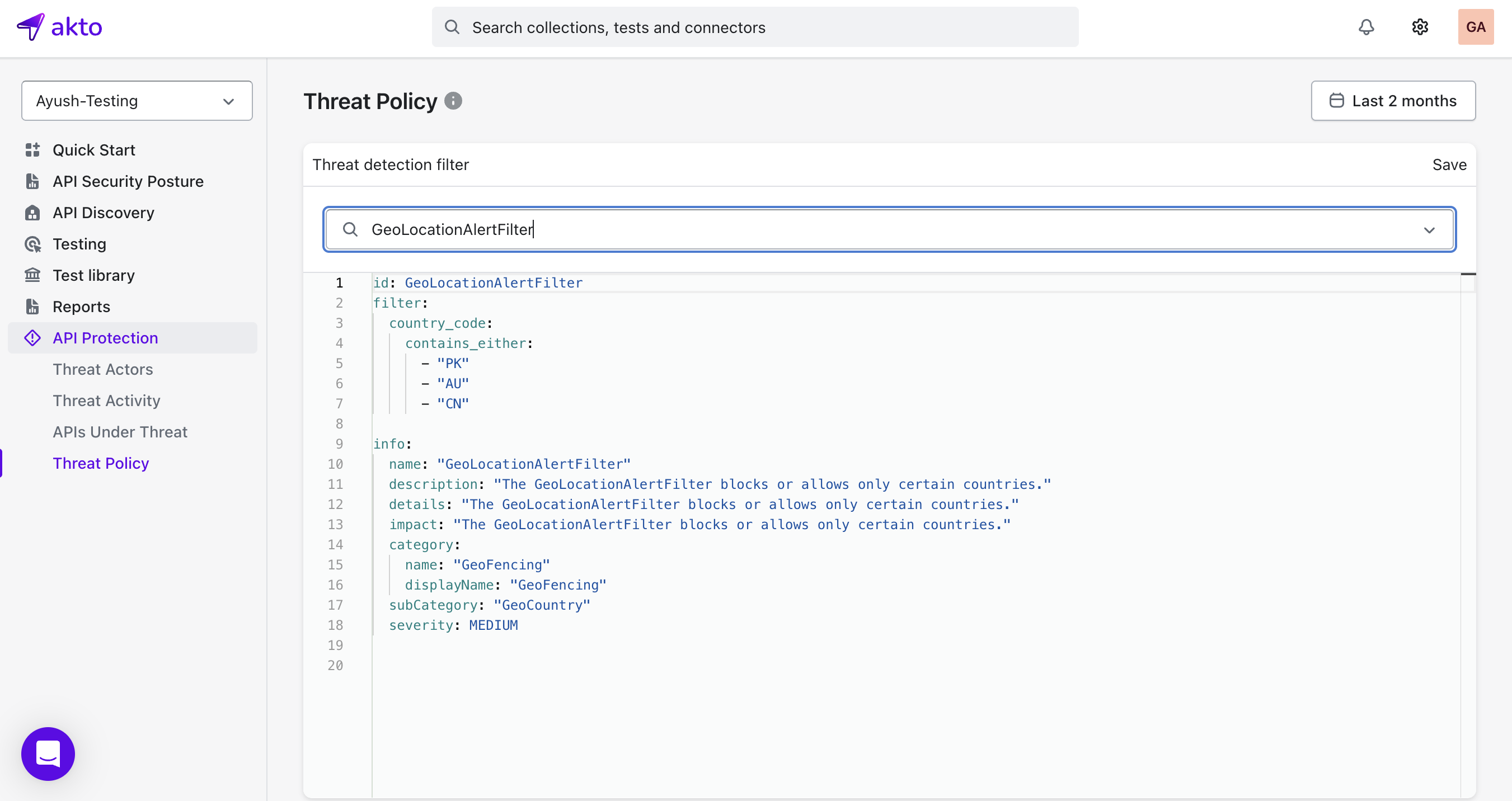Open the Intercom chat bubble icon

pos(48,753)
